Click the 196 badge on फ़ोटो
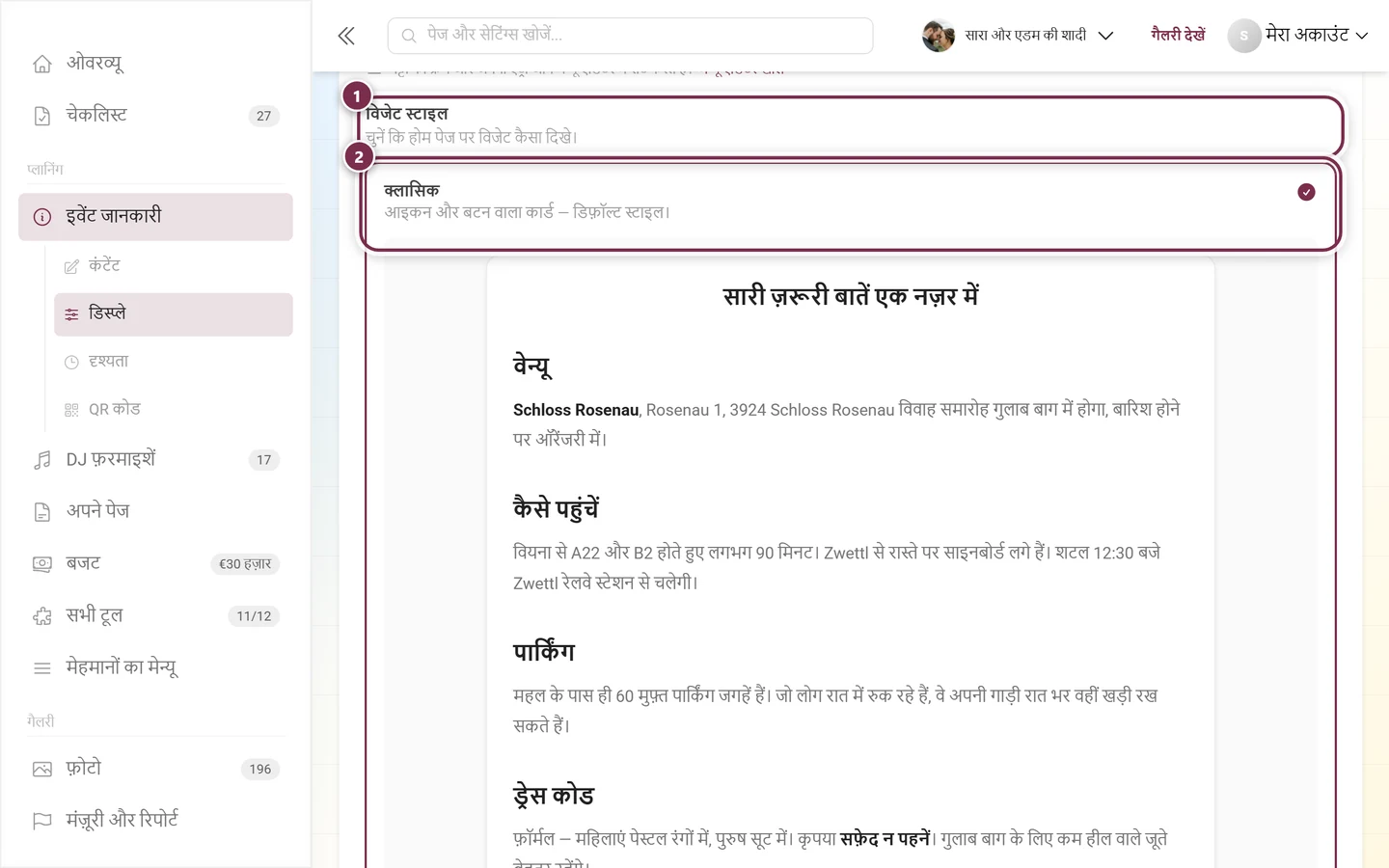This screenshot has width=1389, height=868. click(260, 769)
